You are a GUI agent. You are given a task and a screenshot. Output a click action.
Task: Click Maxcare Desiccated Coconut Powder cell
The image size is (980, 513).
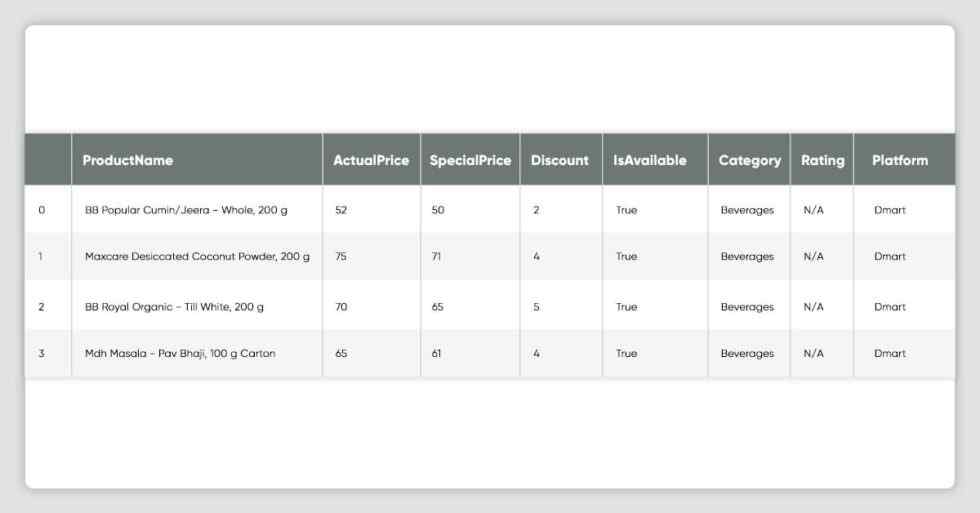(x=198, y=256)
